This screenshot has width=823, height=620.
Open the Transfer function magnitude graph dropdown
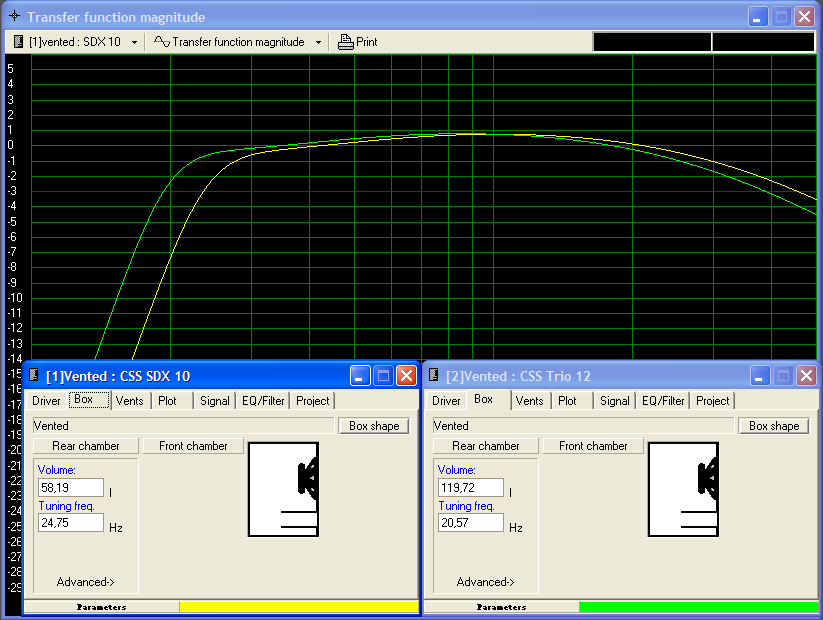[318, 42]
